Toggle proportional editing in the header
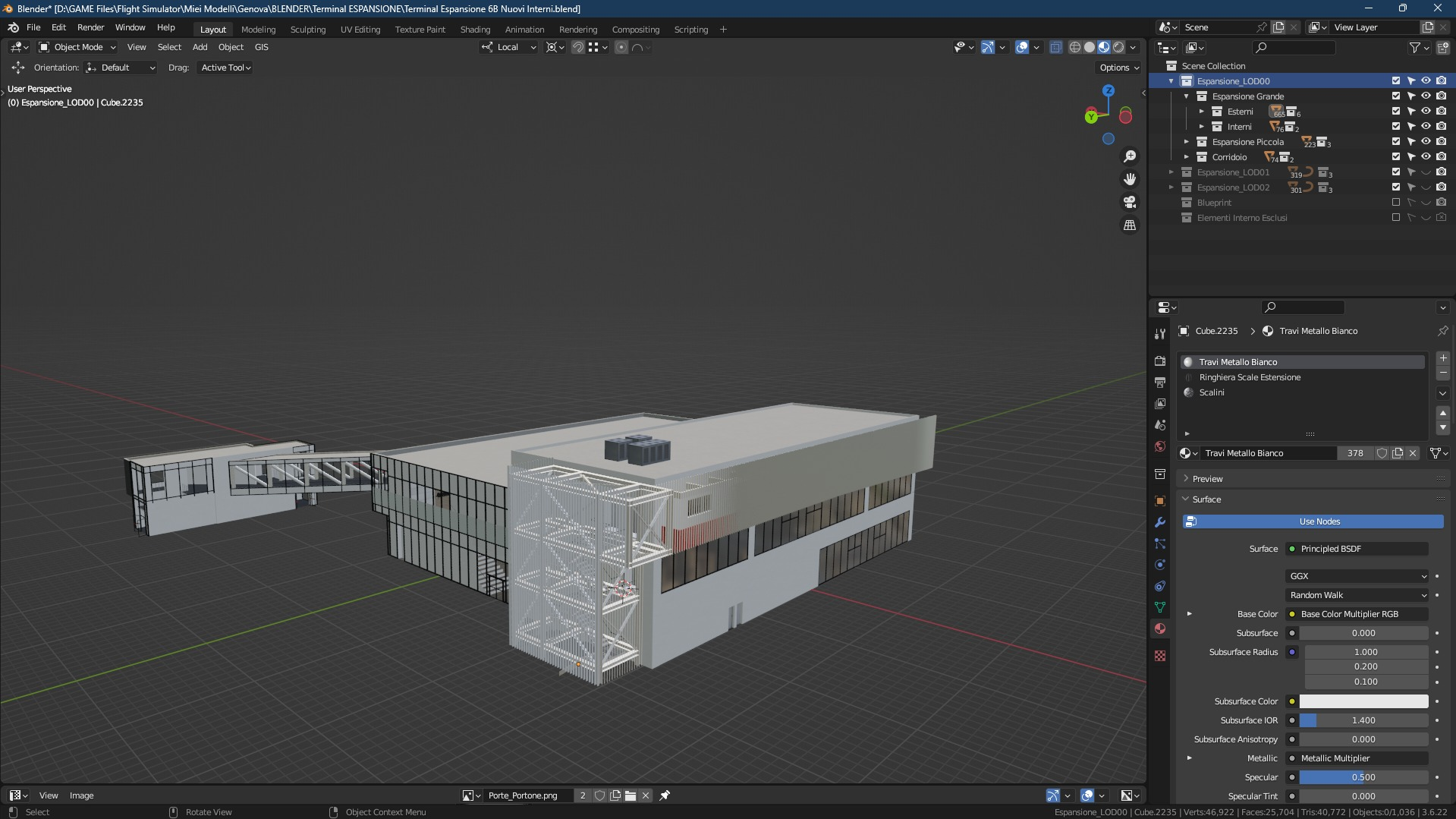The image size is (1456, 819). (x=621, y=47)
